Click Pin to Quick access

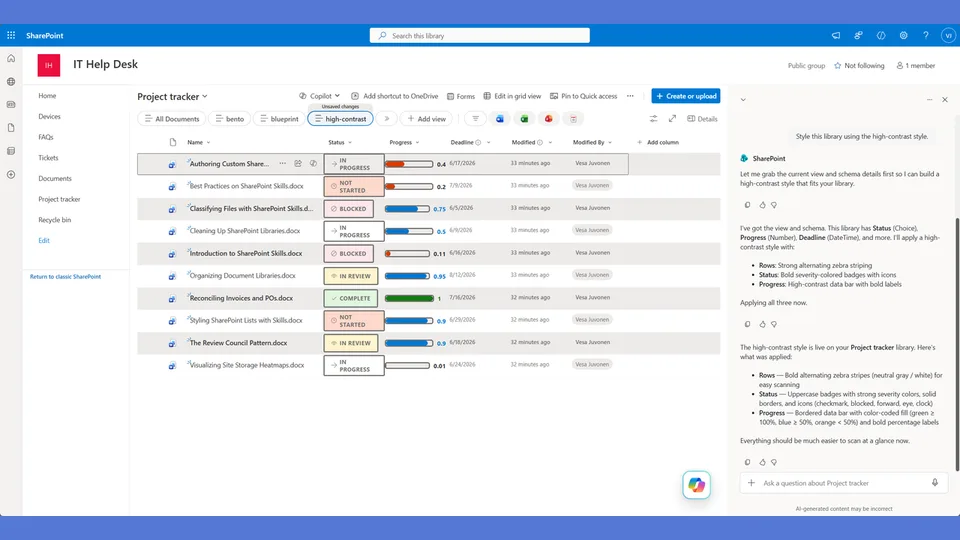tap(583, 96)
